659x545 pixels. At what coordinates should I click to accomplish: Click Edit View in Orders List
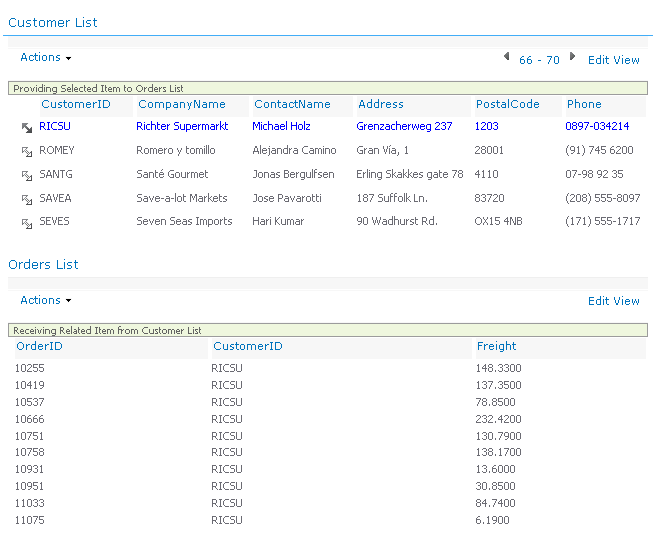614,301
